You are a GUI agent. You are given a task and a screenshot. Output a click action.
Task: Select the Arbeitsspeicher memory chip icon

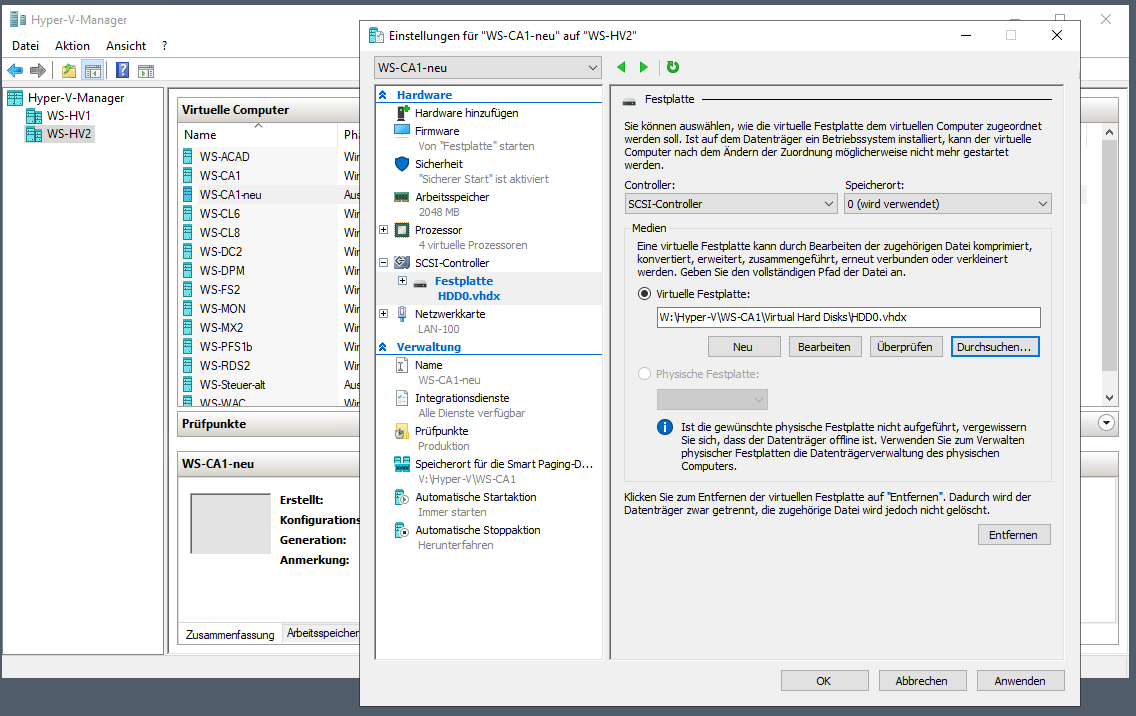tap(402, 197)
